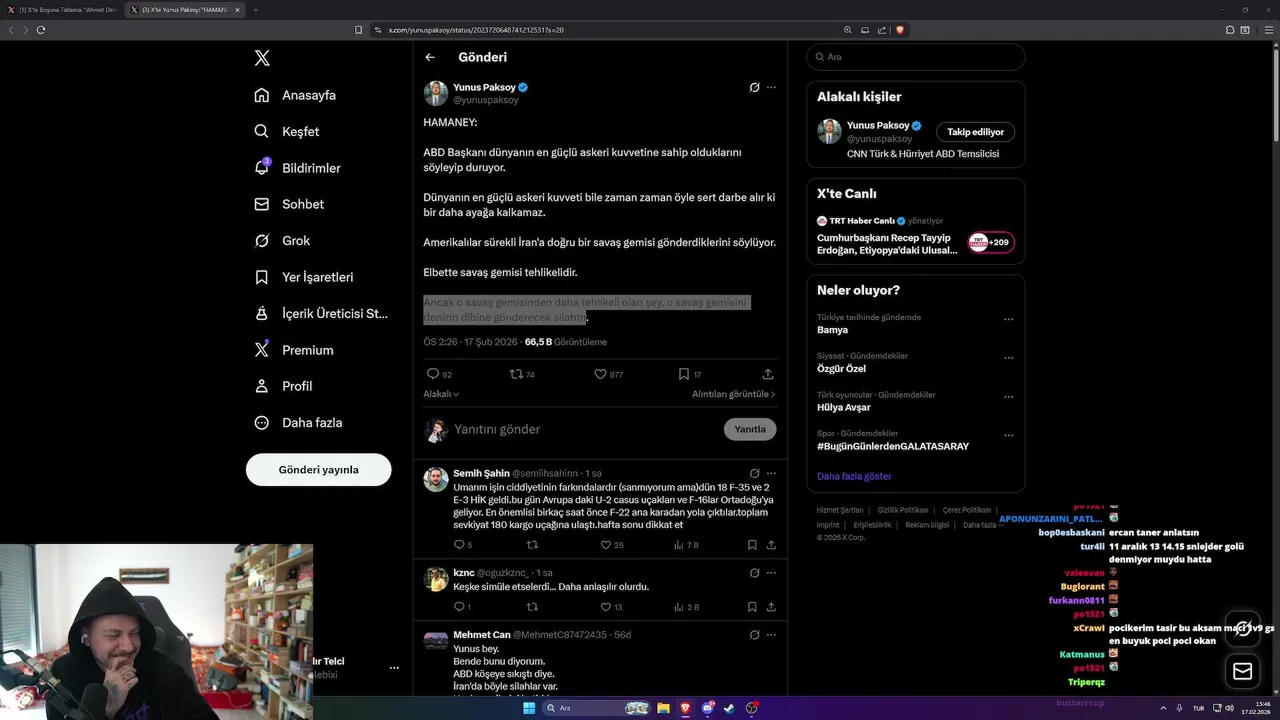The image size is (1280, 720).
Task: Open floating messages envelope button
Action: (x=1243, y=671)
